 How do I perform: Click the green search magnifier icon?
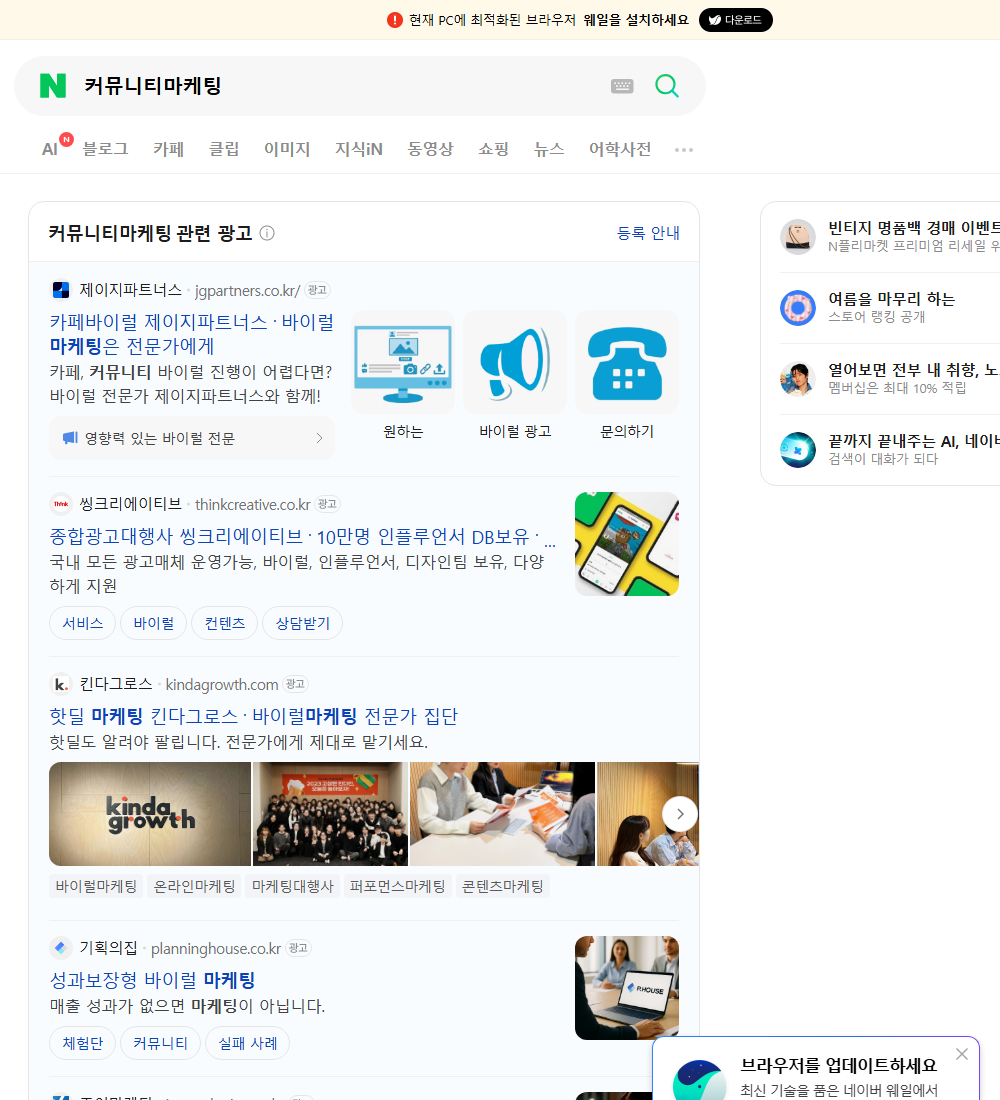click(667, 86)
